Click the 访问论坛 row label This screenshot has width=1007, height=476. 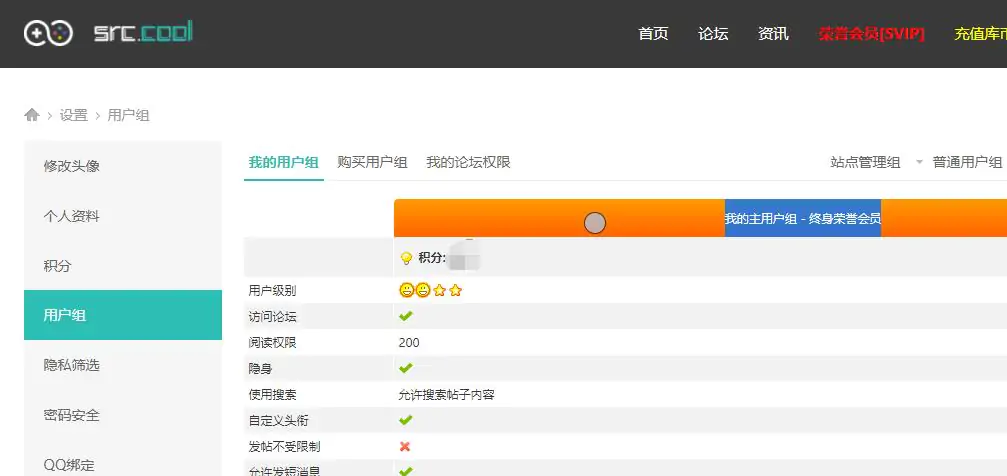[x=272, y=317]
